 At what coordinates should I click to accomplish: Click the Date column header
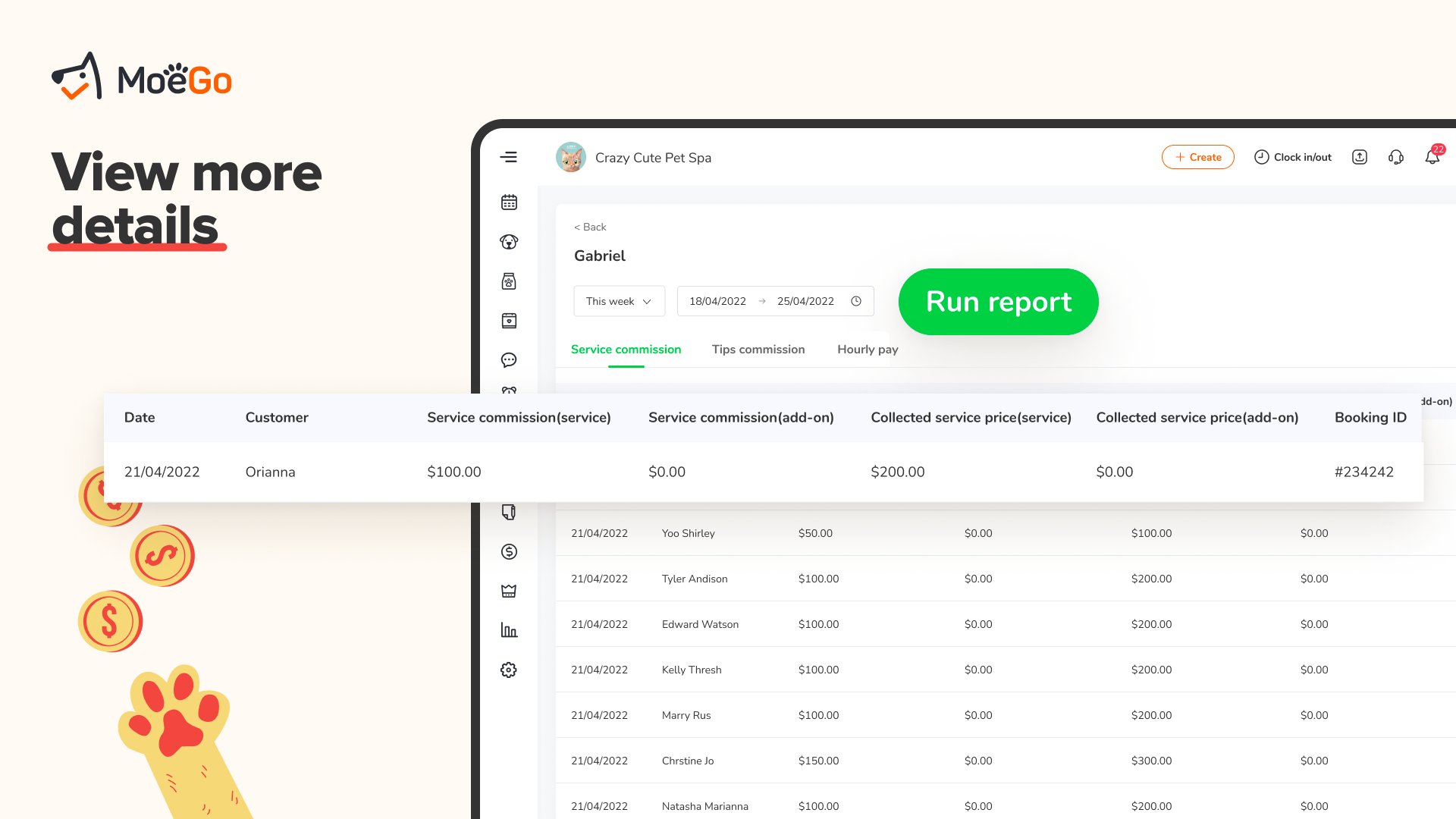point(140,417)
